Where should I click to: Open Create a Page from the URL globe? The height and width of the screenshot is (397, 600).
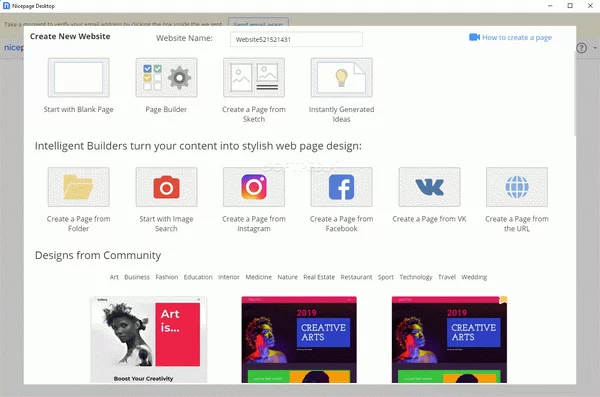(517, 187)
